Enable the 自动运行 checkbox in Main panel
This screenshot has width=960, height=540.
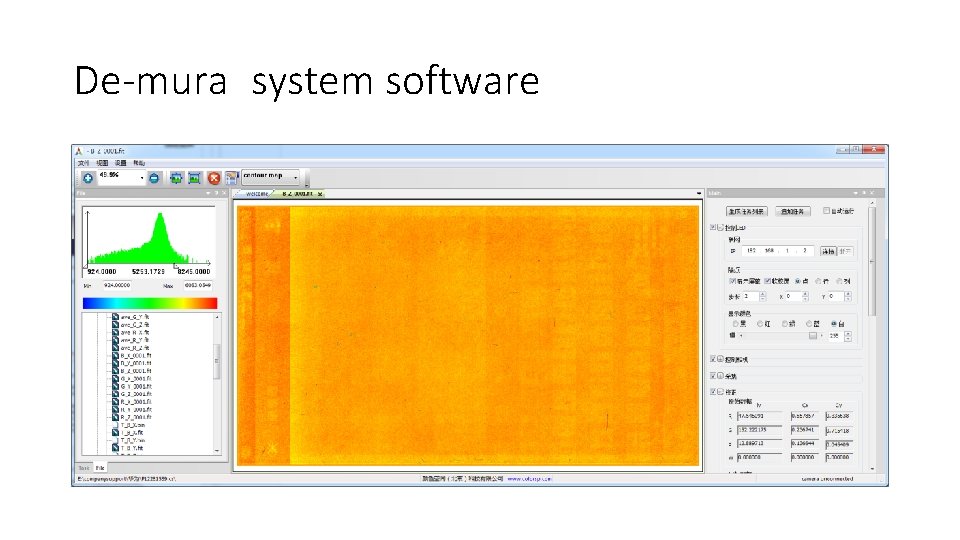point(826,211)
